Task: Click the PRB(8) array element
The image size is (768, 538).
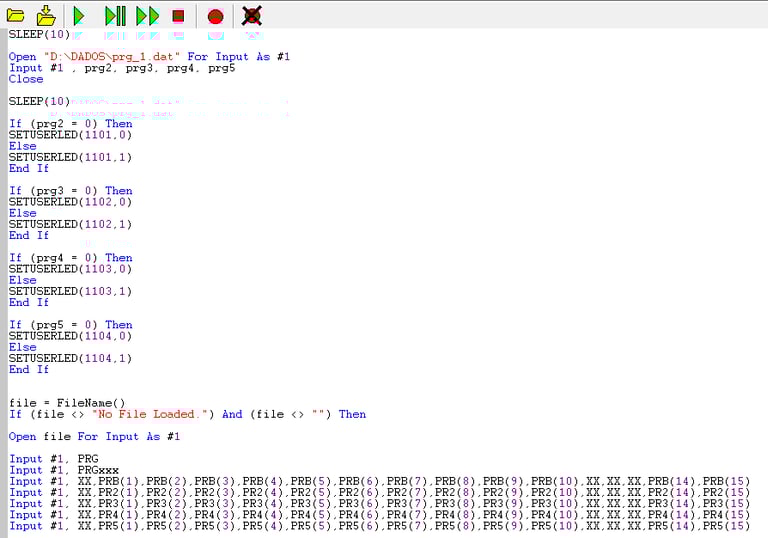Action: [x=456, y=482]
